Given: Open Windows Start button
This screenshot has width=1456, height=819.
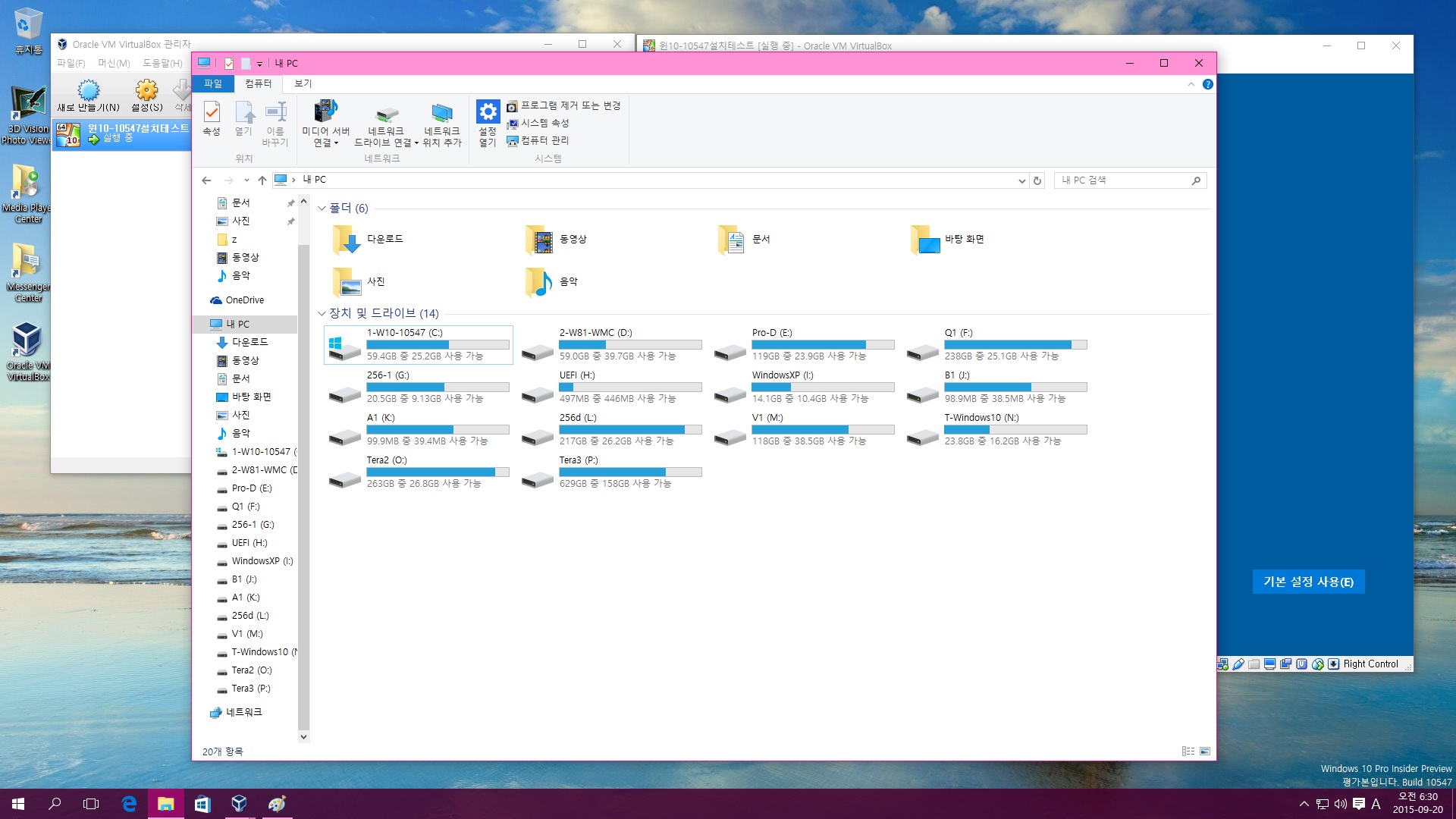Looking at the screenshot, I should tap(18, 804).
